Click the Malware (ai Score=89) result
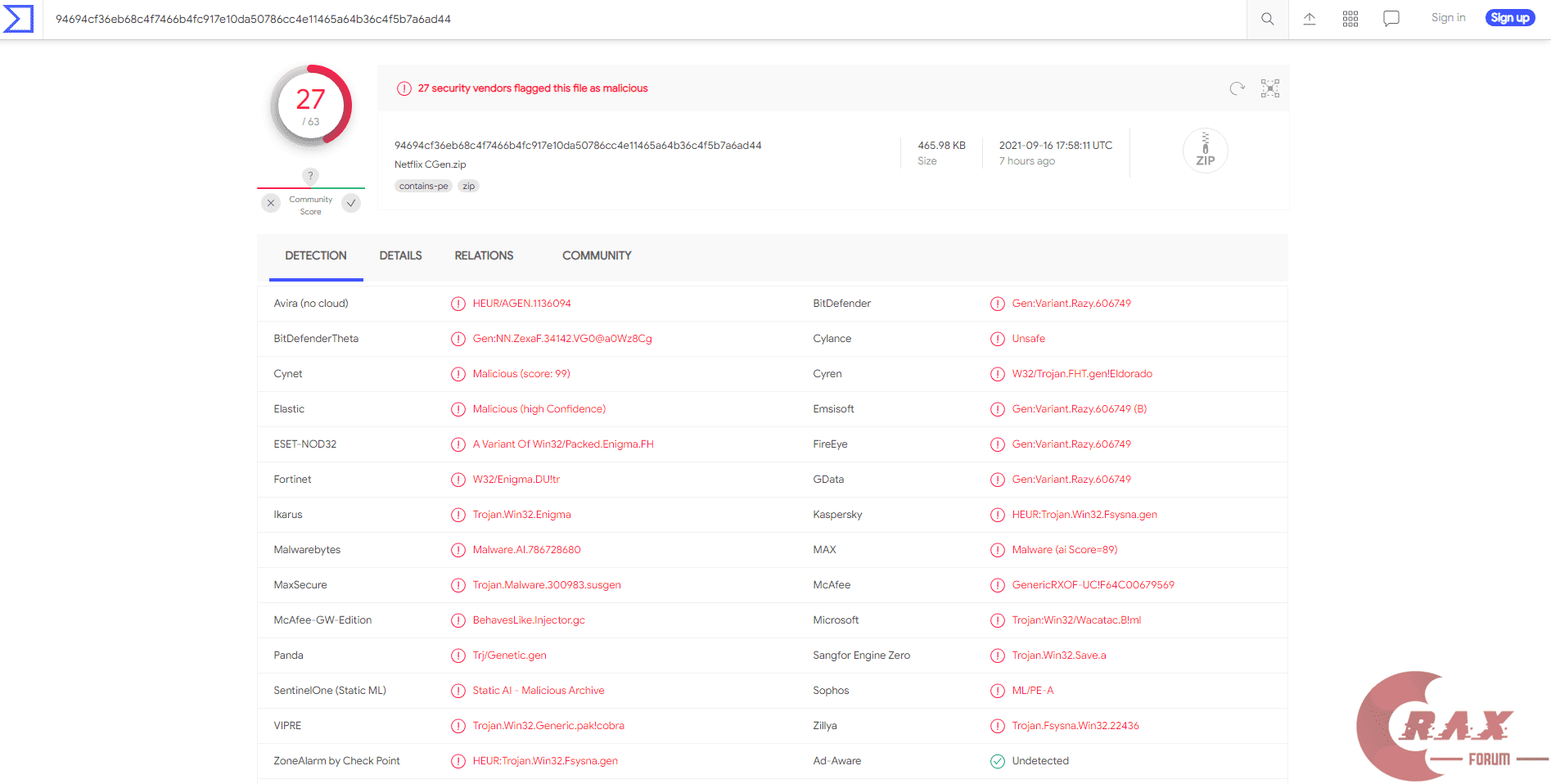The image size is (1551, 784). (1065, 550)
